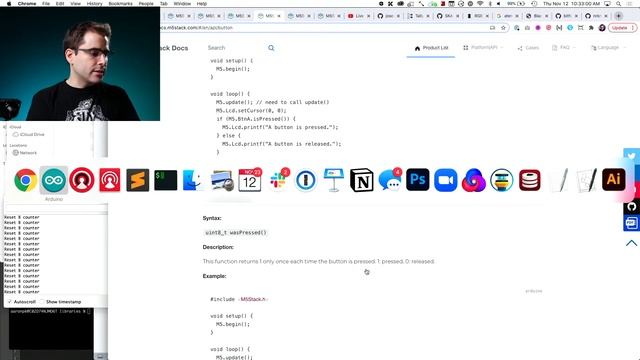Image resolution: width=640 pixels, height=360 pixels.
Task: Open the Chrome menu in menu bar
Action: point(27,4)
